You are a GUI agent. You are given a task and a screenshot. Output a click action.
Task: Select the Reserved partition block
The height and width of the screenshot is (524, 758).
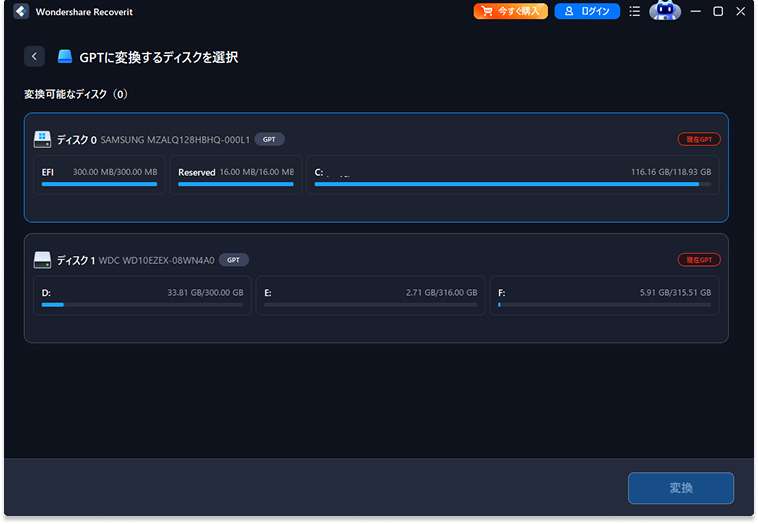(235, 176)
